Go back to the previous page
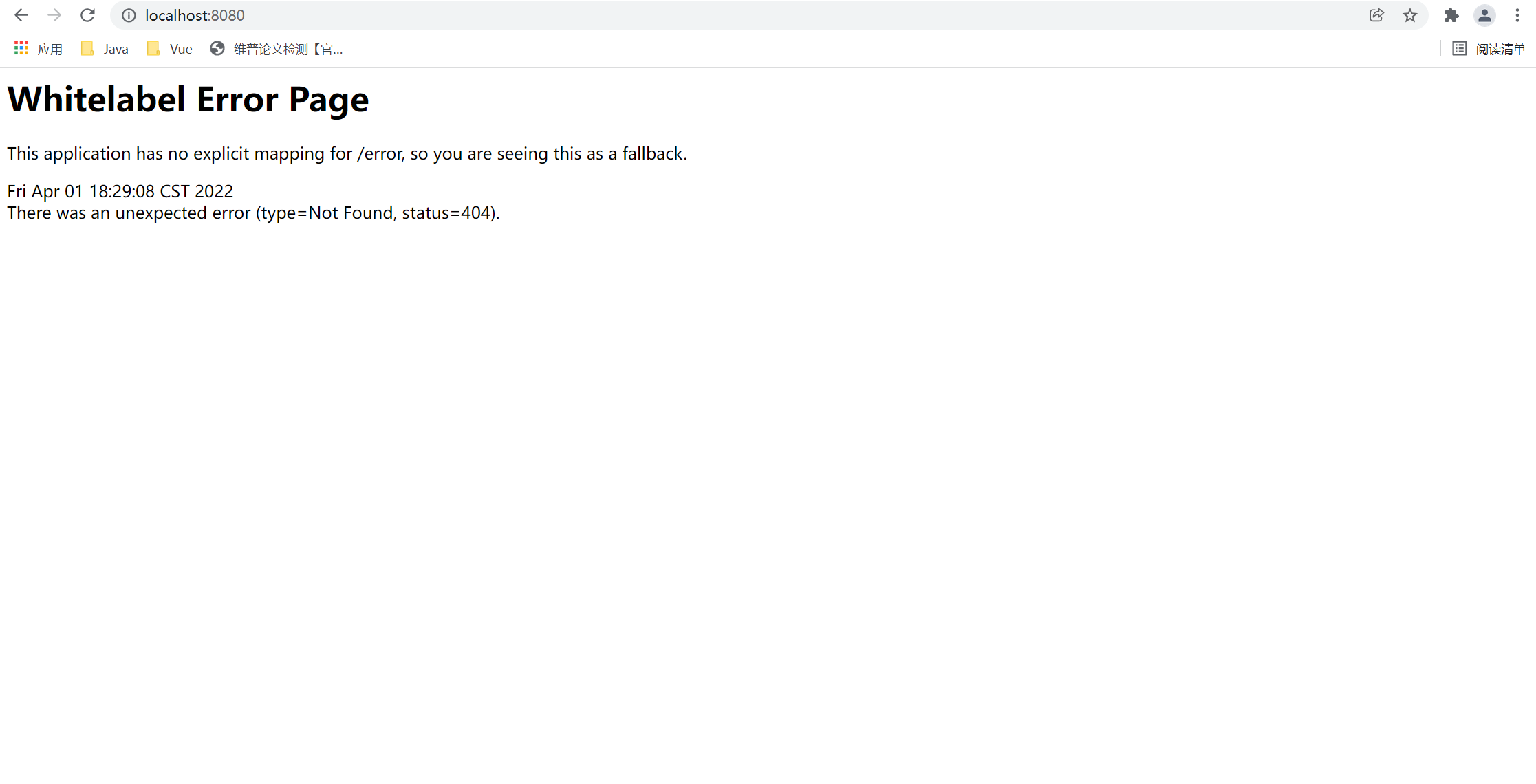1536x784 pixels. 21,15
